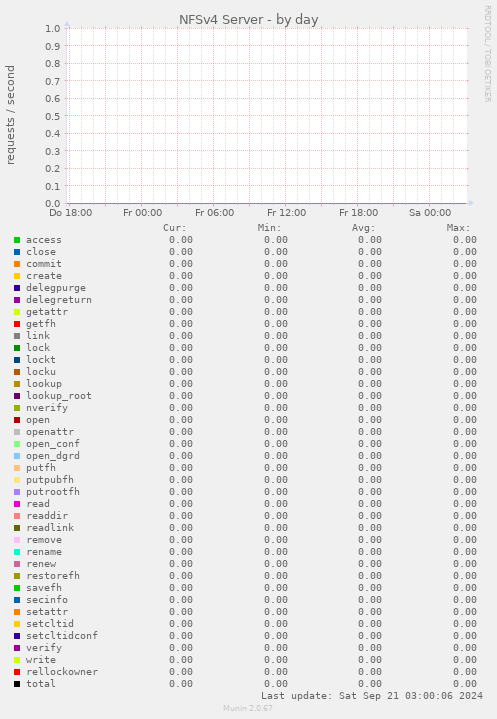497x719 pixels.
Task: Select the nverify legend label
Action: 47,408
